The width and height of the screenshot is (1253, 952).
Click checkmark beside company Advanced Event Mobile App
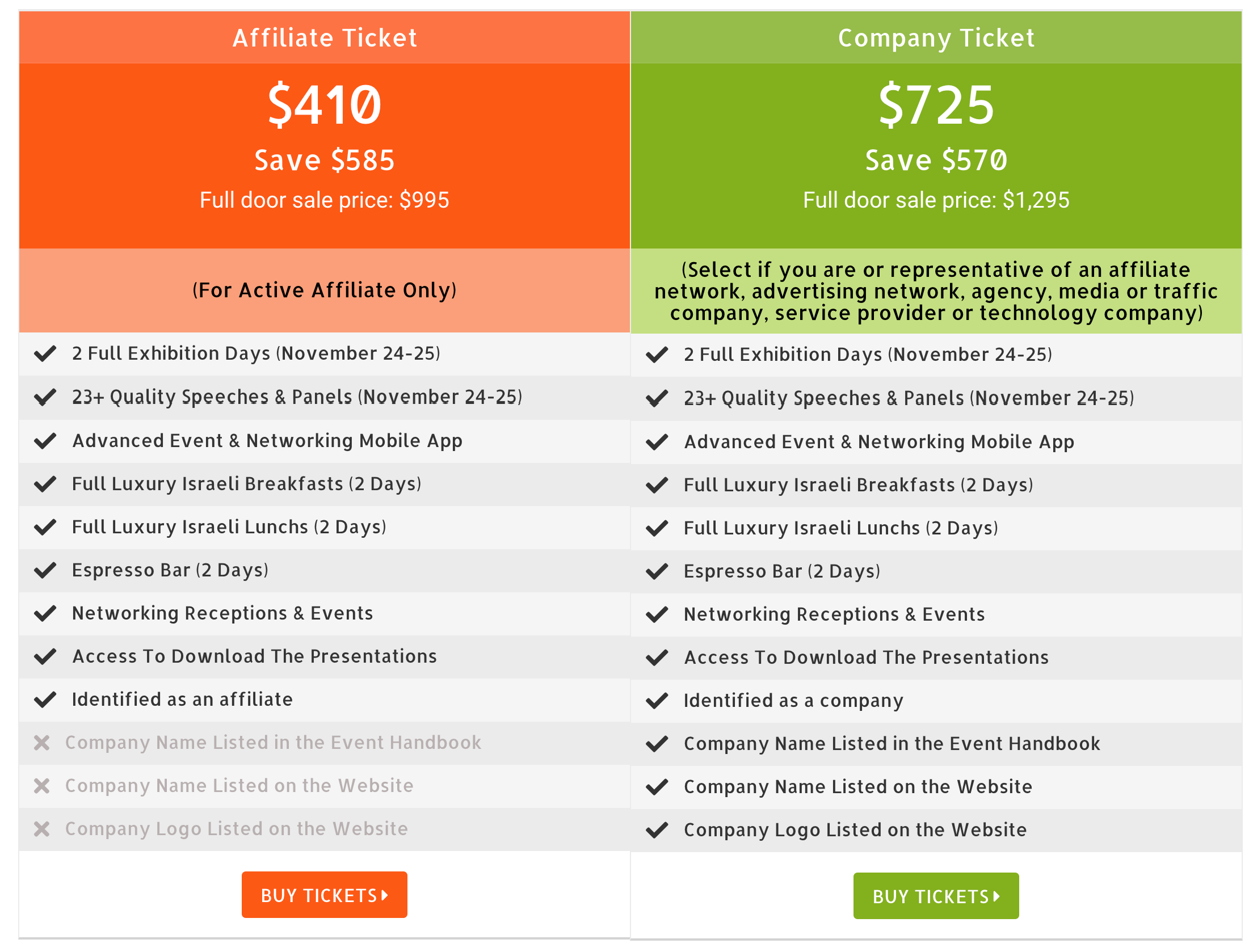click(x=657, y=442)
